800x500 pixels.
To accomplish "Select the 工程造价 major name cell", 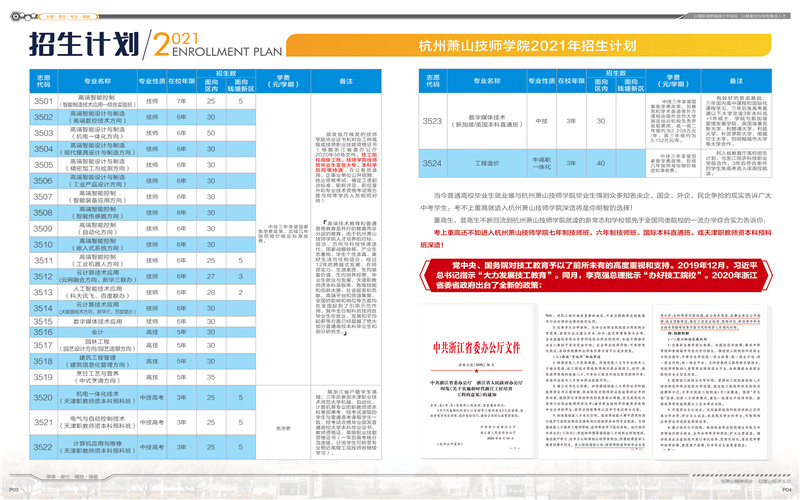I will (x=487, y=163).
